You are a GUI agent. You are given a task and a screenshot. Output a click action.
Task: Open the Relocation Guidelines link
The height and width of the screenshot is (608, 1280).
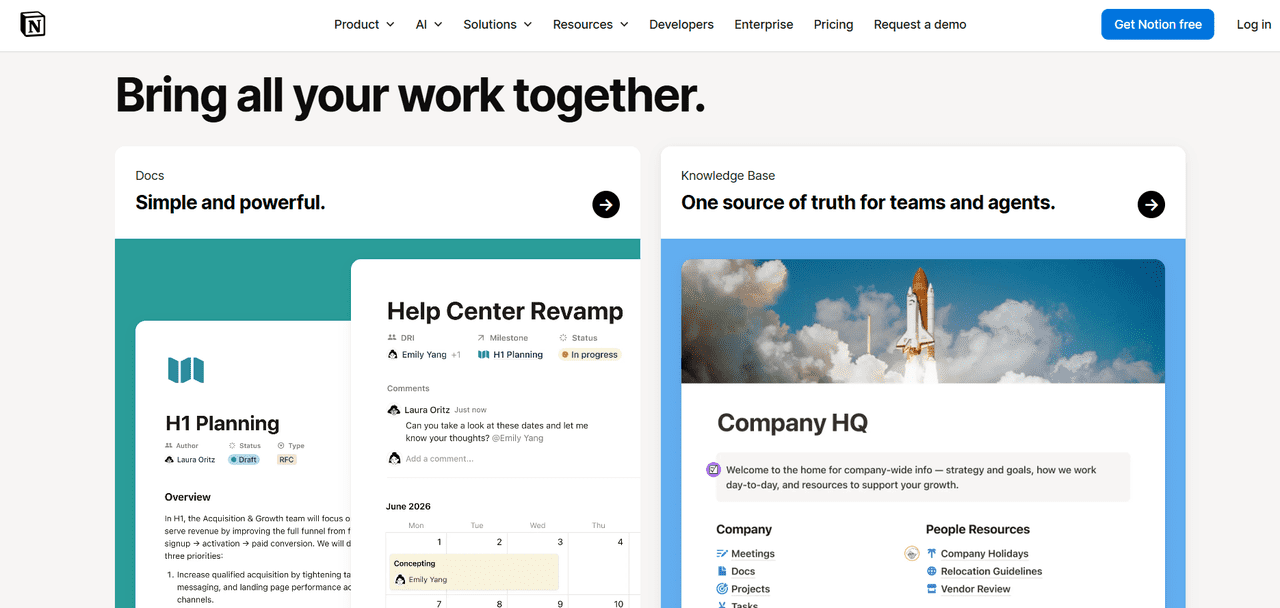[x=991, y=571]
